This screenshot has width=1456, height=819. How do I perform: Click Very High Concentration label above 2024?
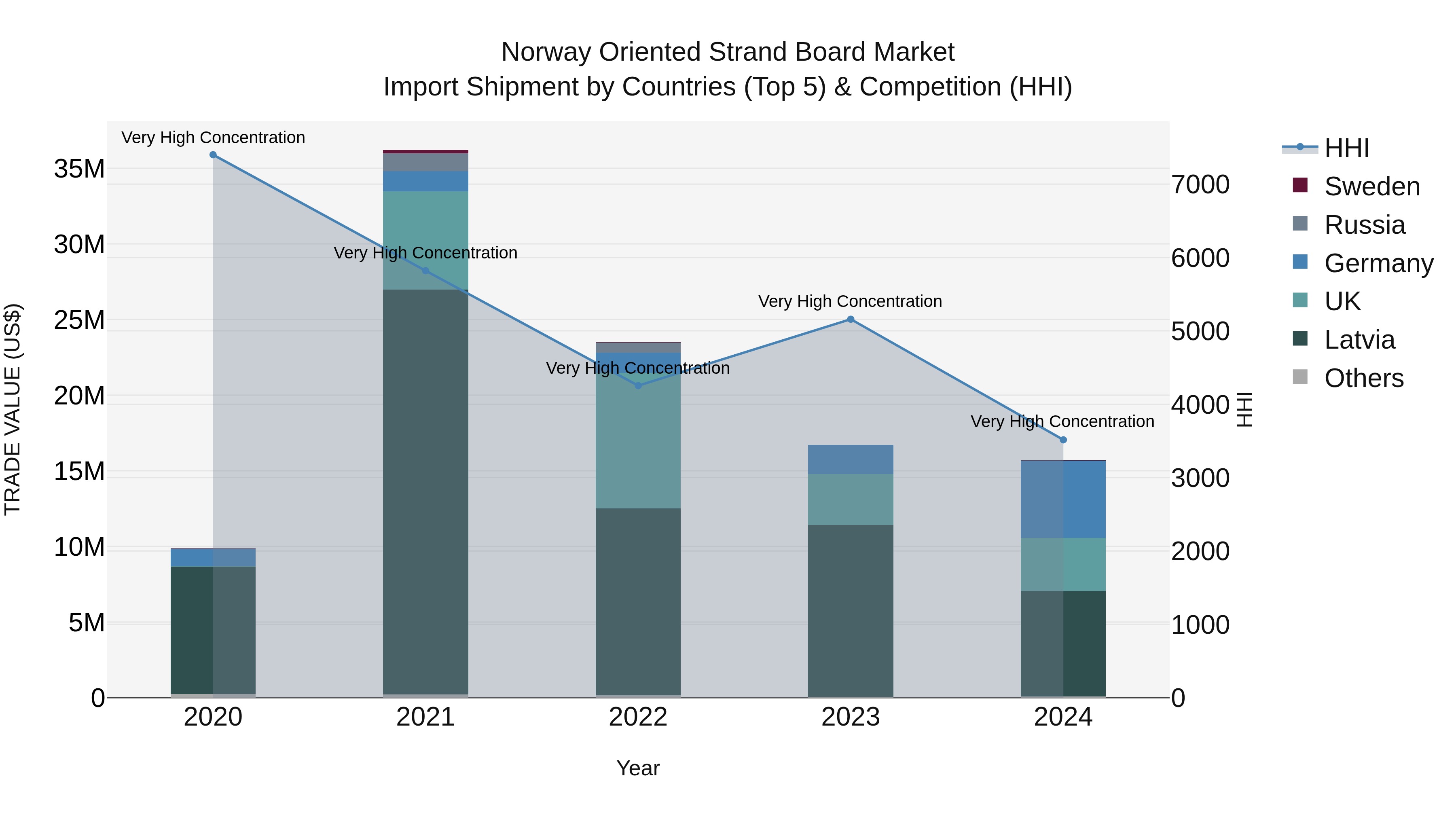1062,422
